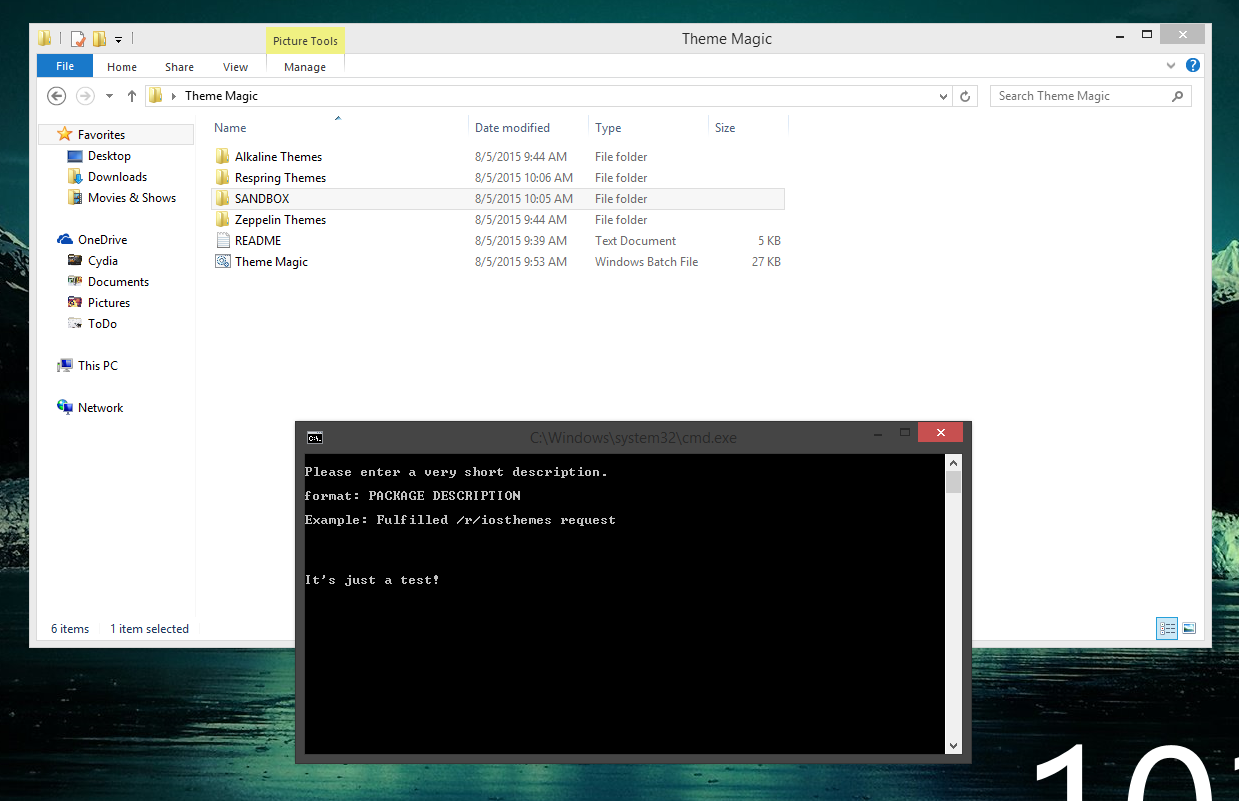Click the cmd window scroll down arrow
1239x801 pixels.
(953, 745)
